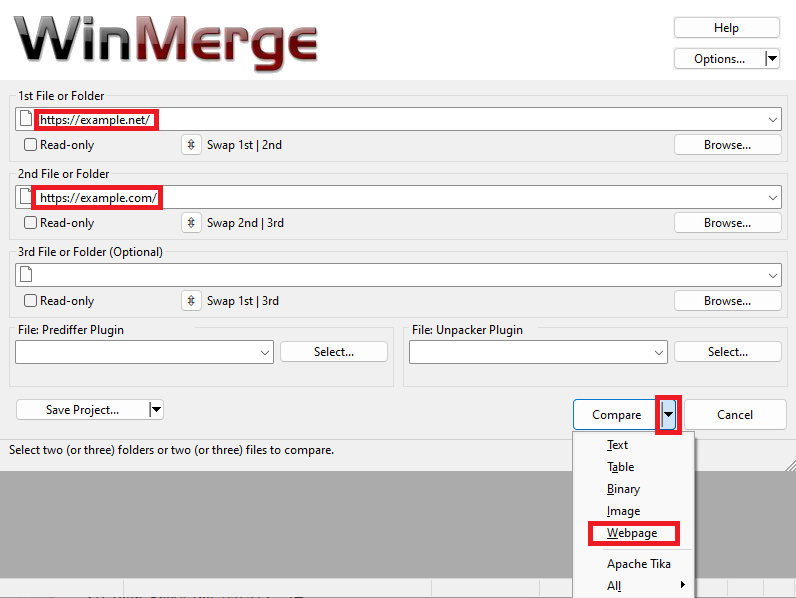Expand the 1st File or Folder history dropdown
The height and width of the screenshot is (598, 796).
(773, 120)
